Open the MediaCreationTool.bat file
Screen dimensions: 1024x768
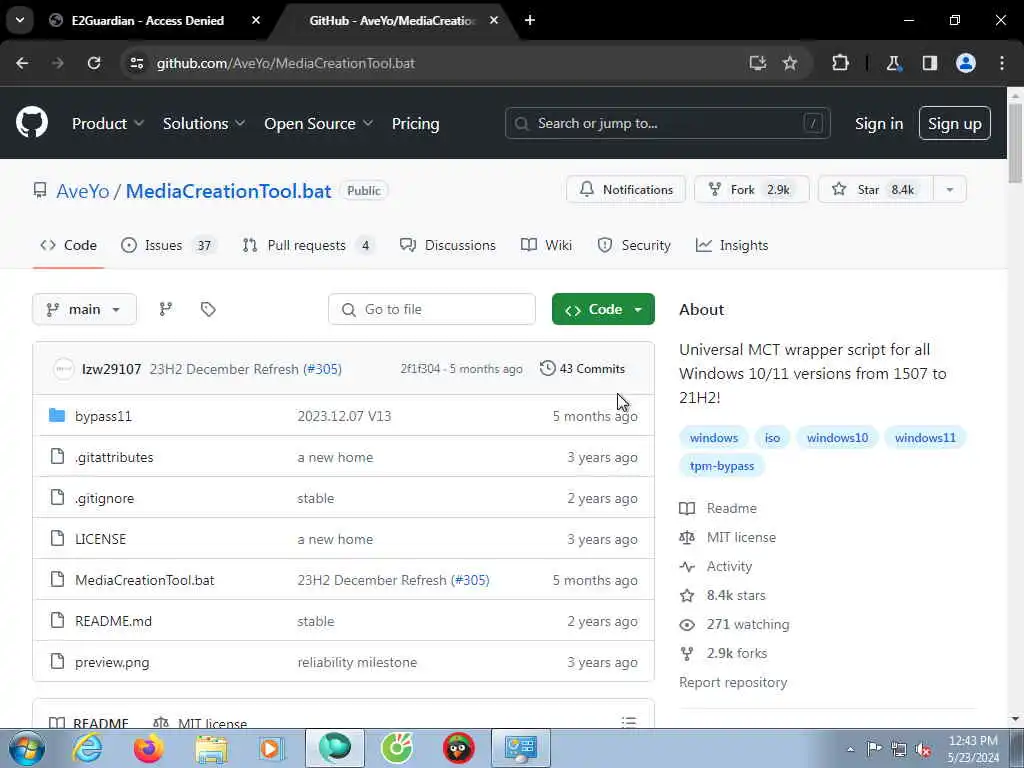click(x=144, y=580)
